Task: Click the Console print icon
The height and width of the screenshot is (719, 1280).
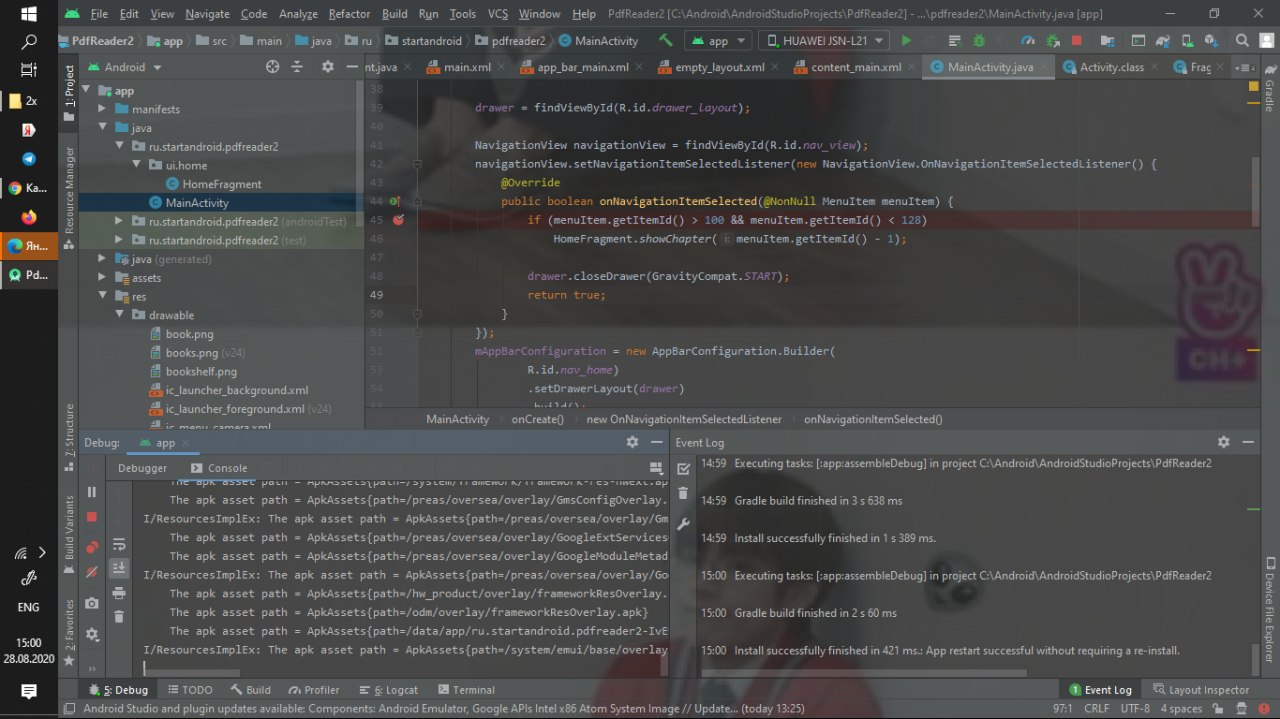Action: tap(119, 593)
